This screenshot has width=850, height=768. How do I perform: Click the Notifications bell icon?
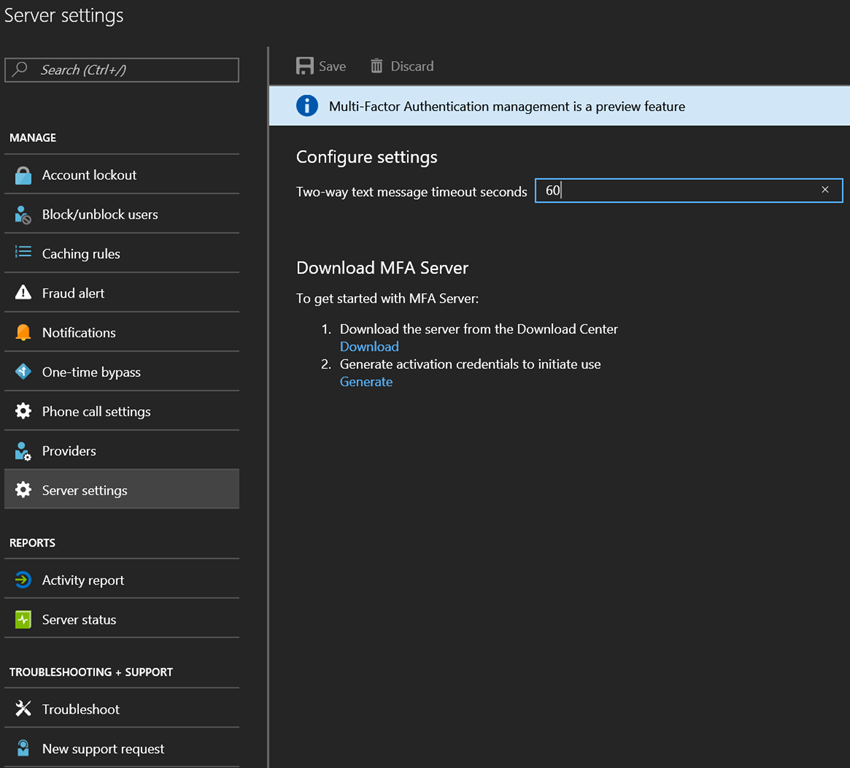pyautogui.click(x=23, y=333)
